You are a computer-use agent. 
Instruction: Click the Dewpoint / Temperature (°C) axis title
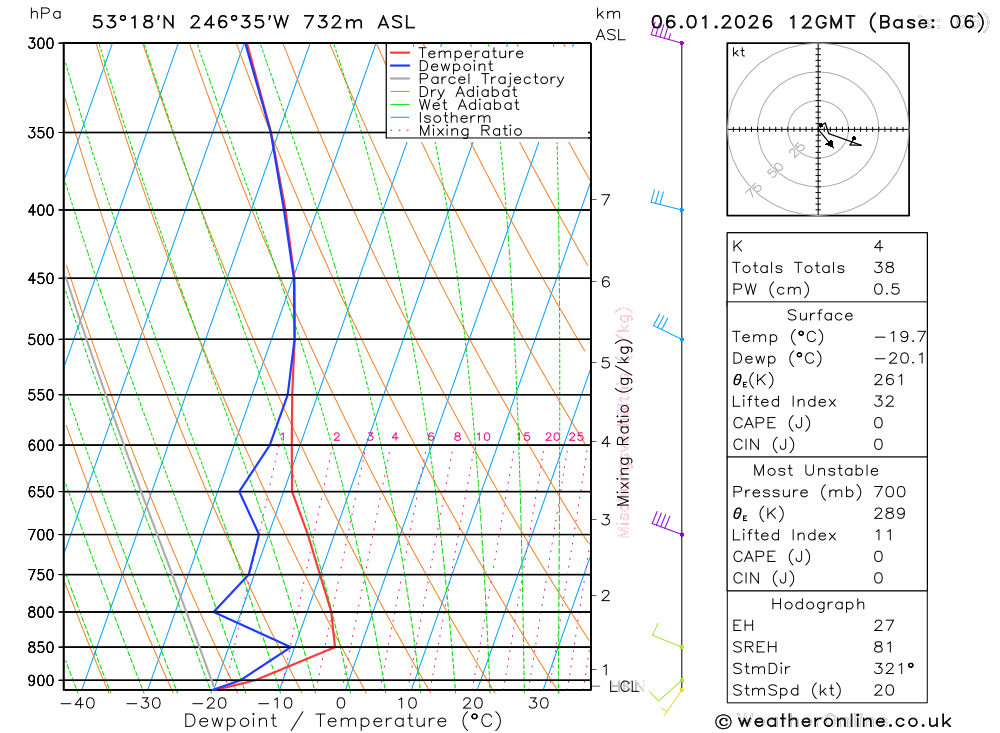tap(343, 721)
